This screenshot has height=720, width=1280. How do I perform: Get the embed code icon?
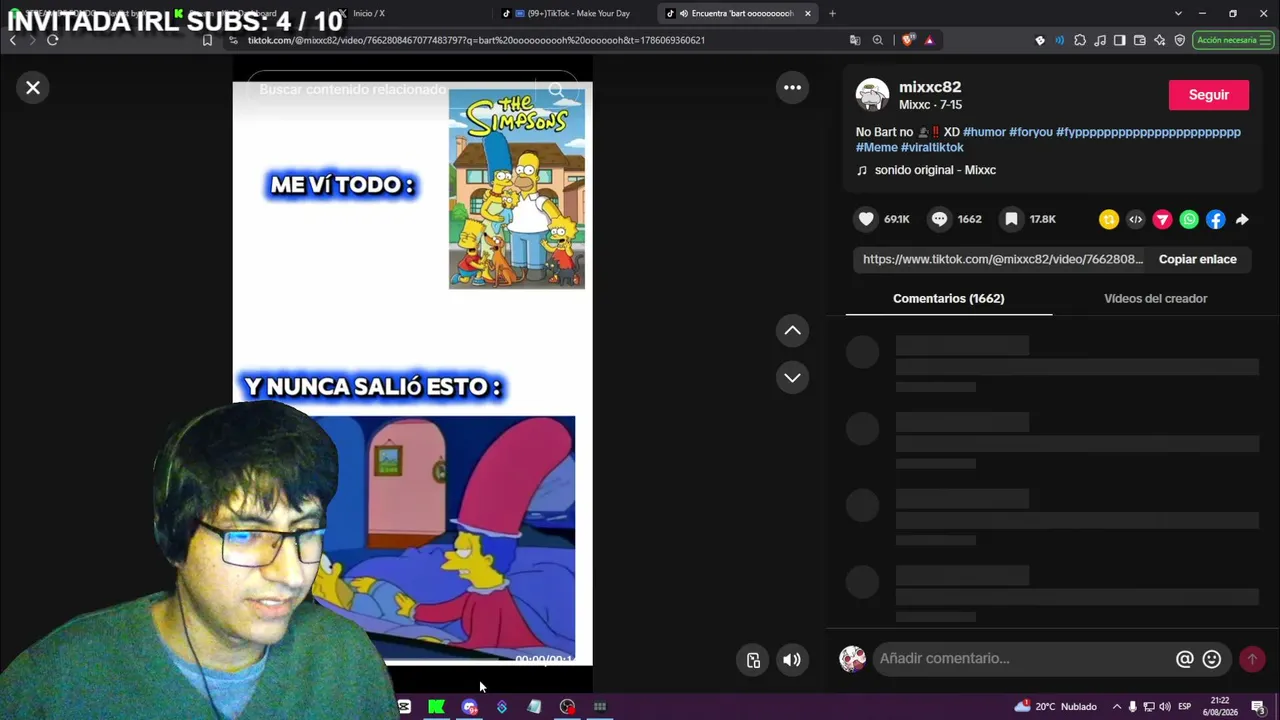pos(1135,219)
